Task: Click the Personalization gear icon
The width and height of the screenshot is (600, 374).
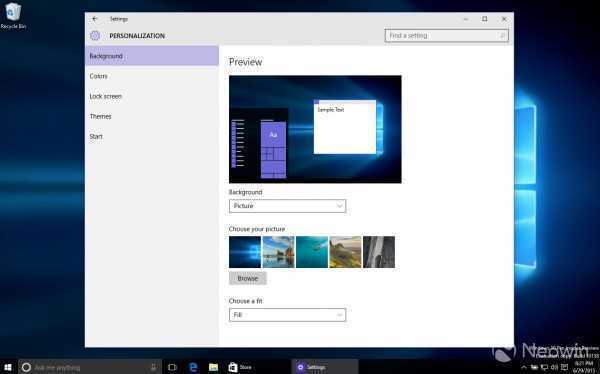Action: tap(95, 36)
